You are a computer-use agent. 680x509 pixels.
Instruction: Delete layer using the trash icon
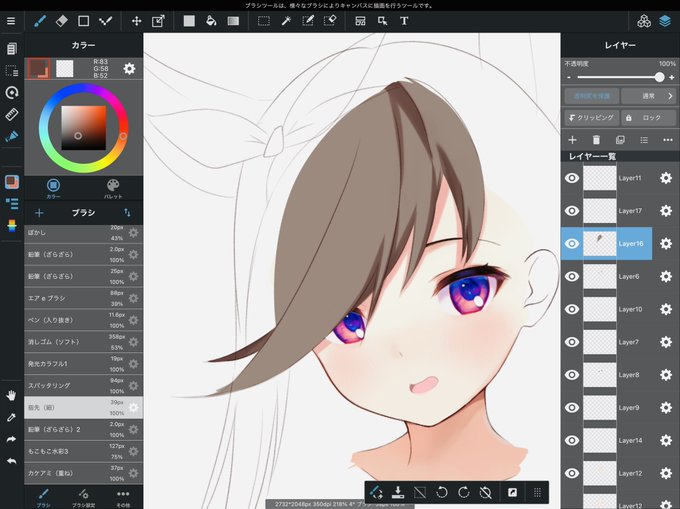point(596,140)
